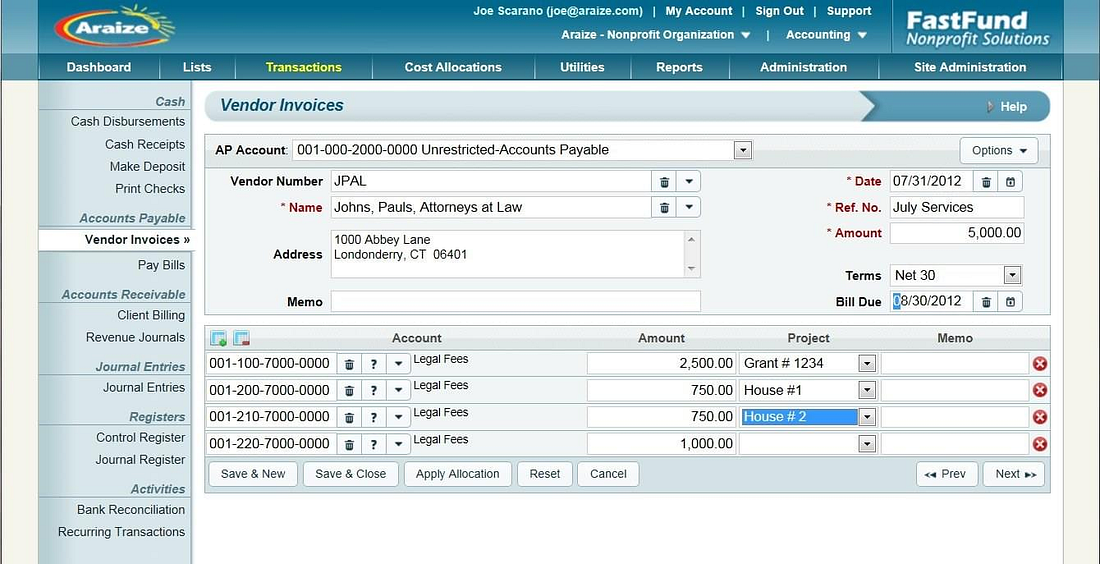Expand the vendor Name dropdown arrow
1100x564 pixels.
click(x=688, y=208)
